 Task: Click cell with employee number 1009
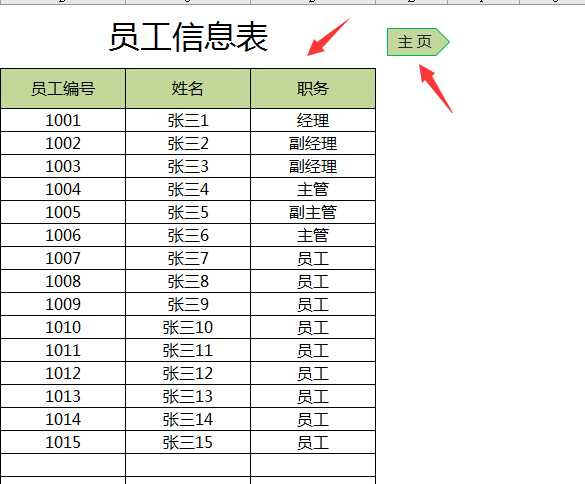coord(63,304)
